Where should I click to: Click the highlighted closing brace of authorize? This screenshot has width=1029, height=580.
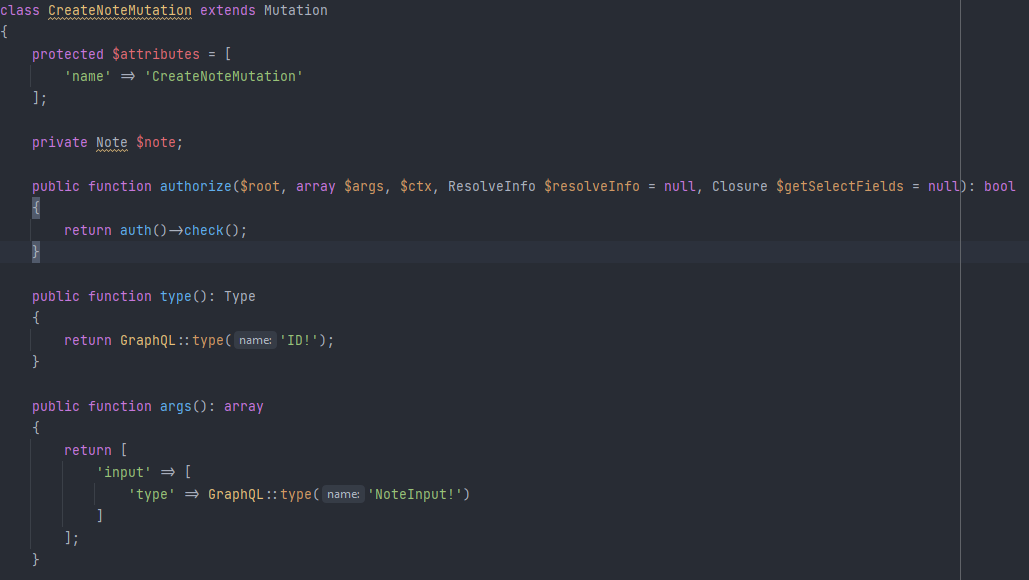[35, 252]
